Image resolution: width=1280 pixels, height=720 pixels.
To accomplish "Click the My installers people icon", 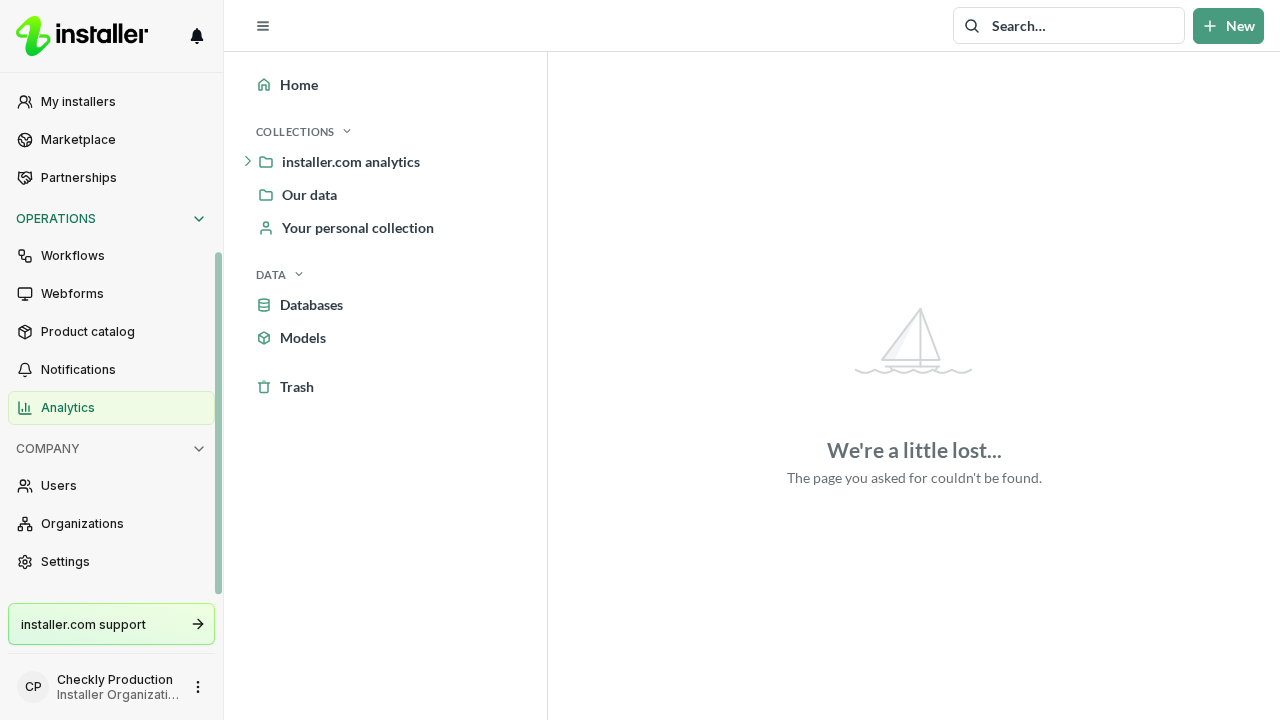I will pos(25,102).
